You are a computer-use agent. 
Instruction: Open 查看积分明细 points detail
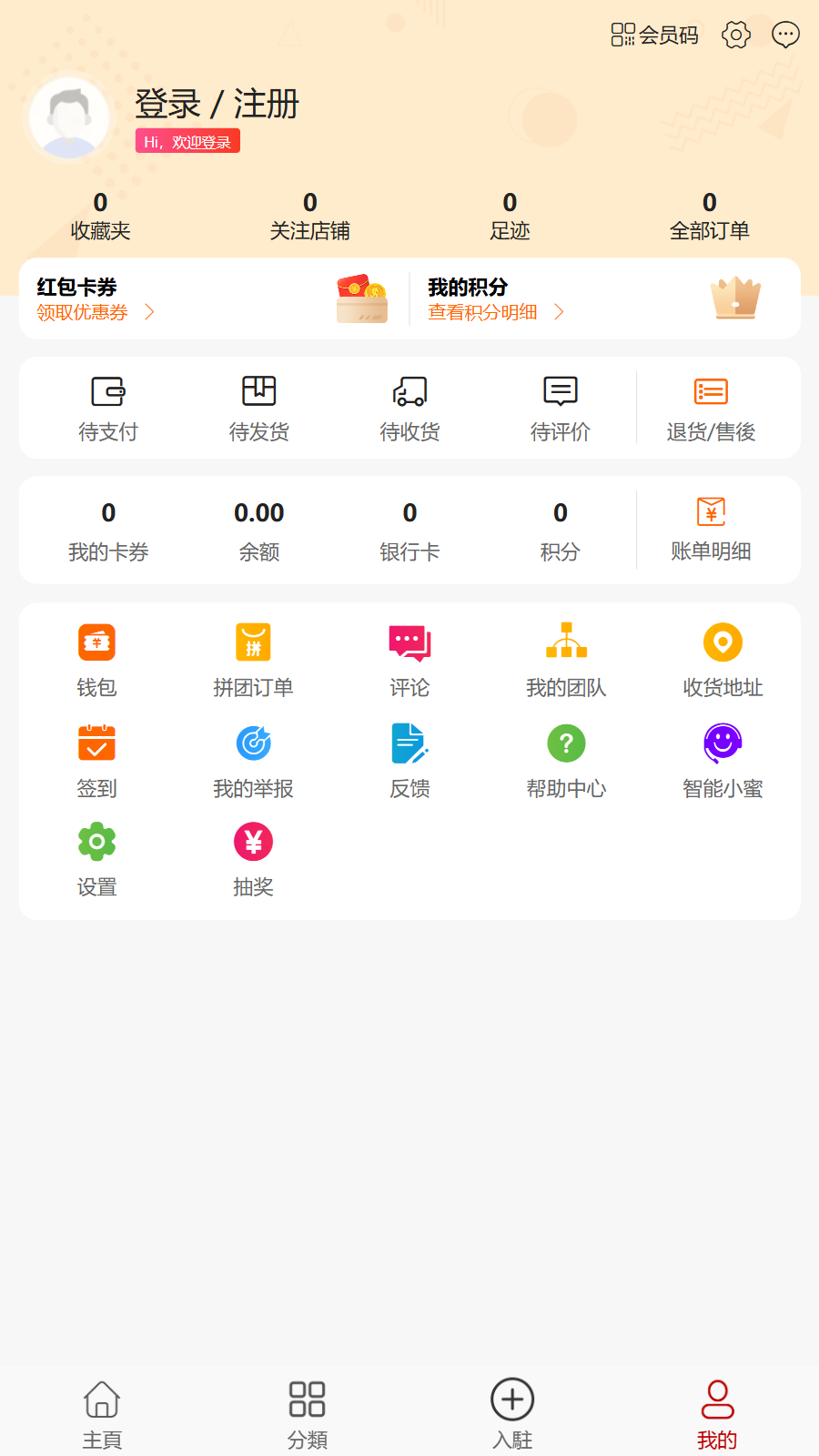pos(483,312)
